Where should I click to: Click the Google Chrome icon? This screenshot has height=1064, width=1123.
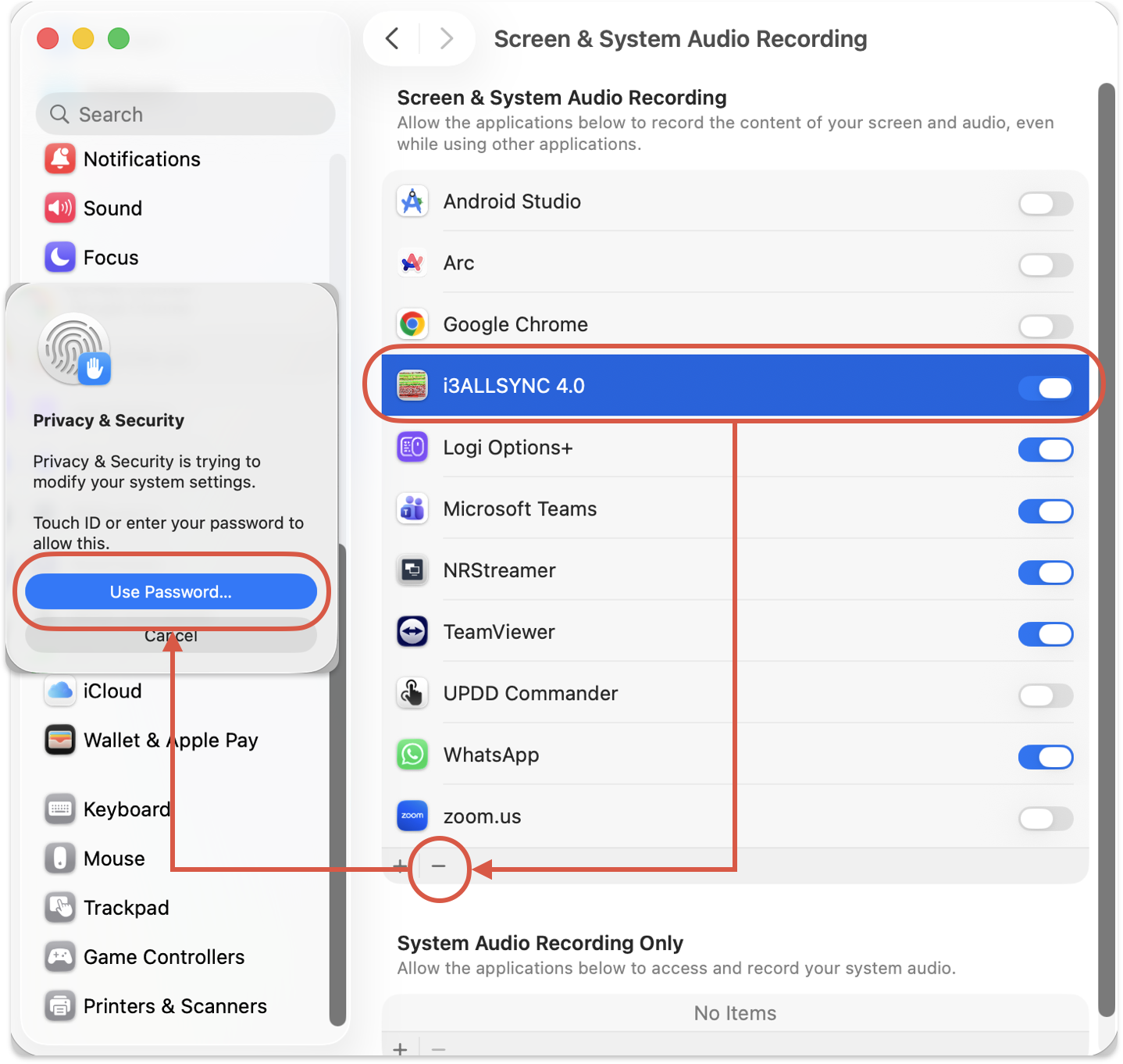[412, 324]
